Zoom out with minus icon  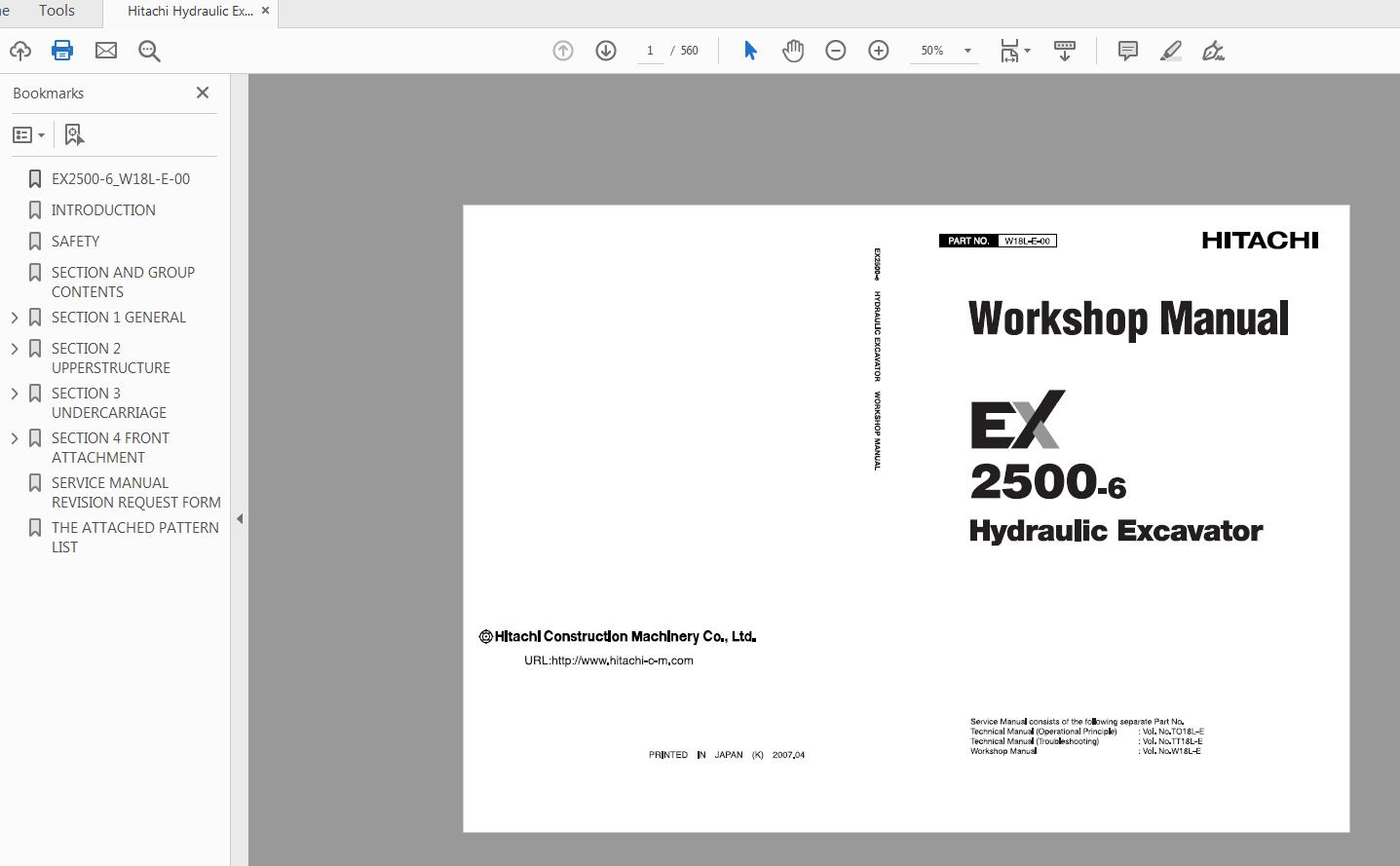pos(836,51)
